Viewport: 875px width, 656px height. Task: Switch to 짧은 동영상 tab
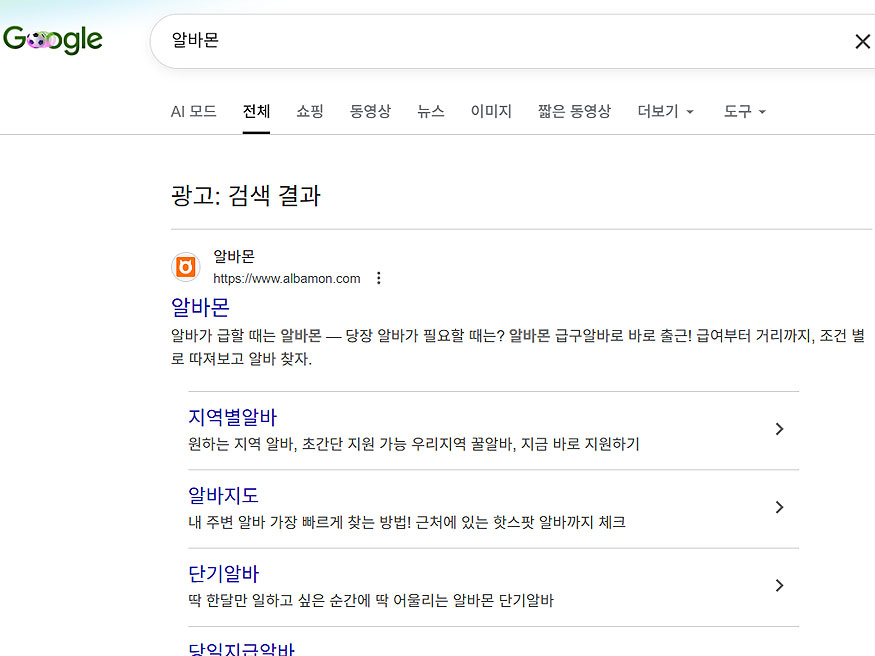(574, 111)
